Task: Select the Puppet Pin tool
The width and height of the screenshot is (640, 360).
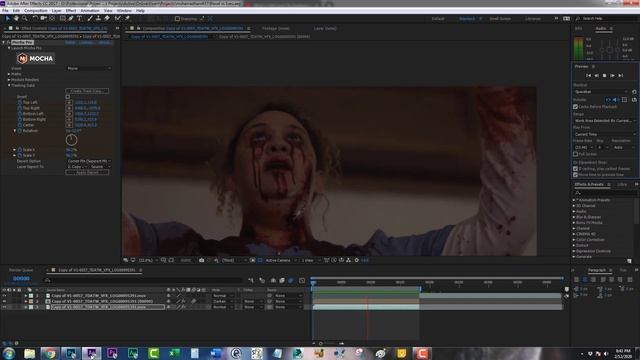Action: tap(127, 18)
